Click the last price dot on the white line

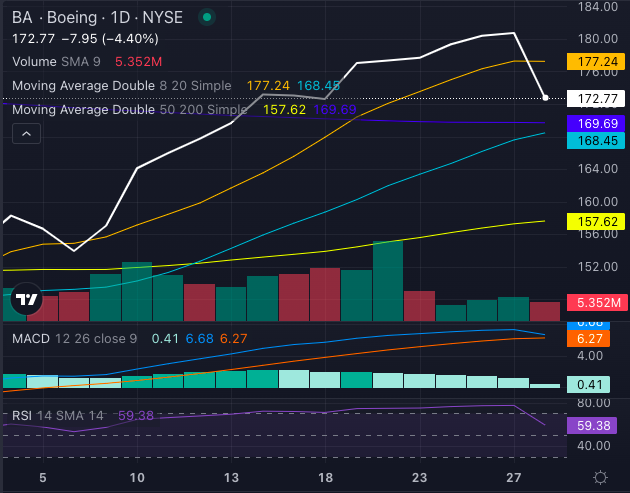[545, 98]
